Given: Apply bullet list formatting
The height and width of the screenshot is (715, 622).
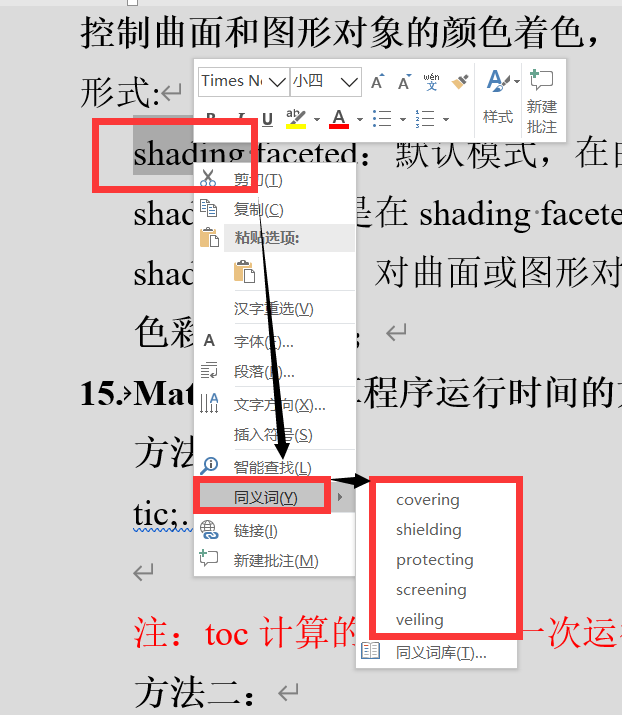Looking at the screenshot, I should 382,119.
